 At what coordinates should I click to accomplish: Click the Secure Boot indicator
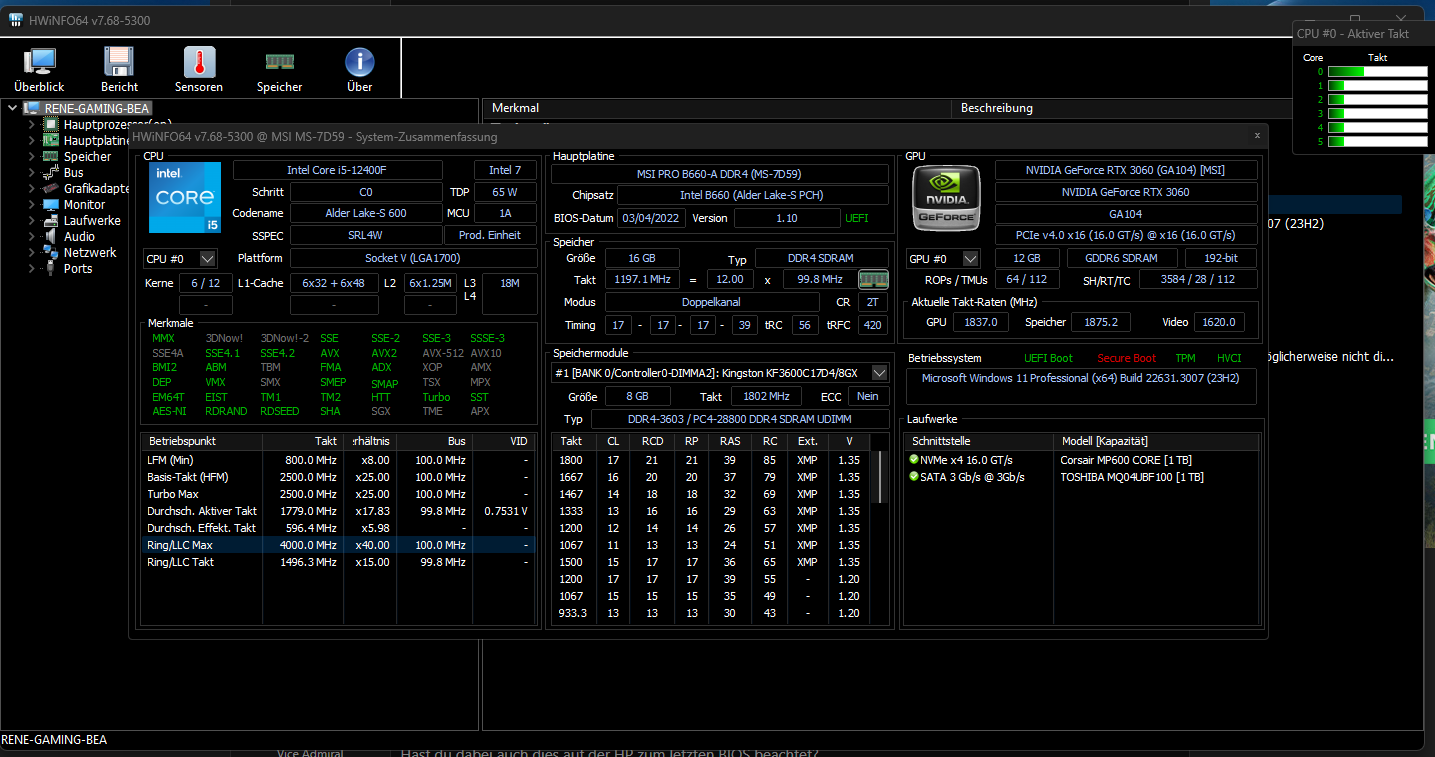(1126, 358)
